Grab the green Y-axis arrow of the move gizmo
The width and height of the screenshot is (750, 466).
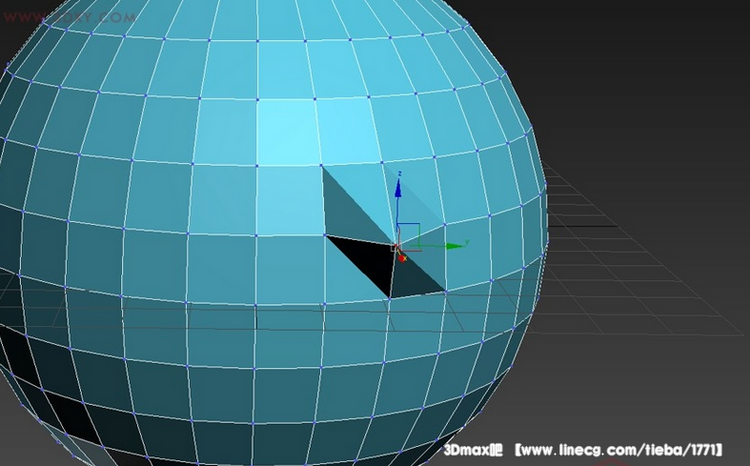coord(454,246)
